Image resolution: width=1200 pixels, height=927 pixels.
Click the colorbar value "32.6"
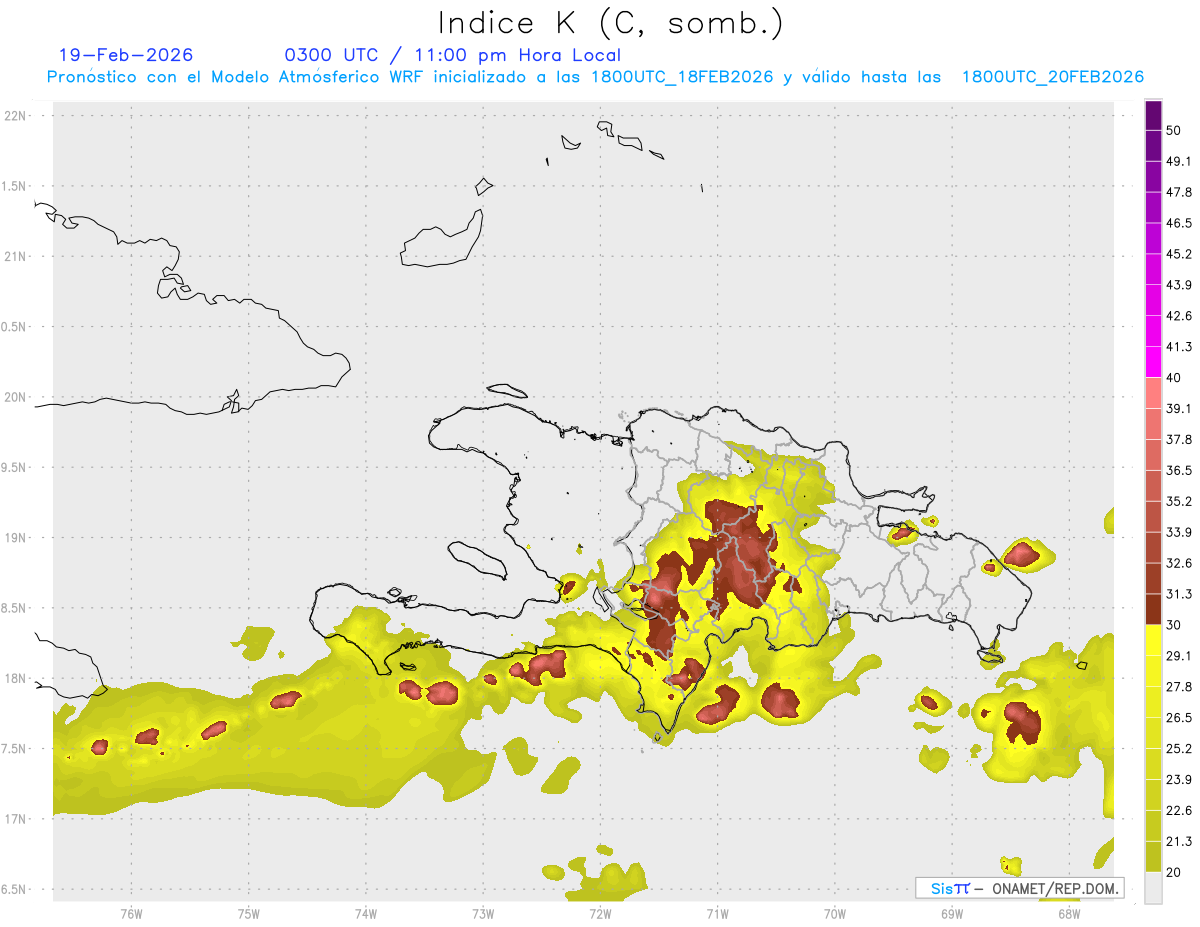[1179, 563]
